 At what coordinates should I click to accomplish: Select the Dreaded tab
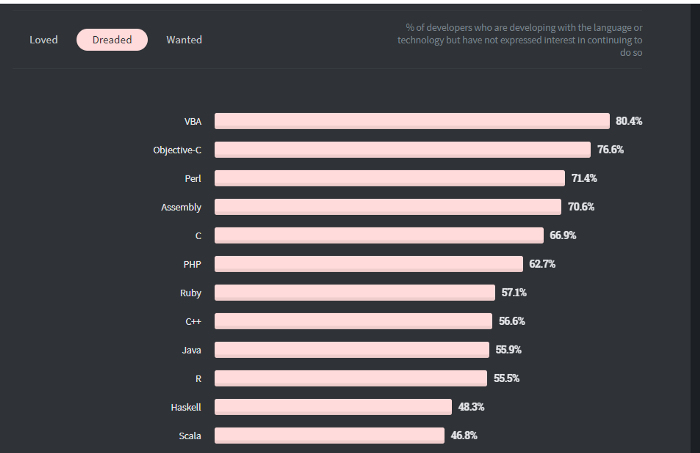click(112, 40)
